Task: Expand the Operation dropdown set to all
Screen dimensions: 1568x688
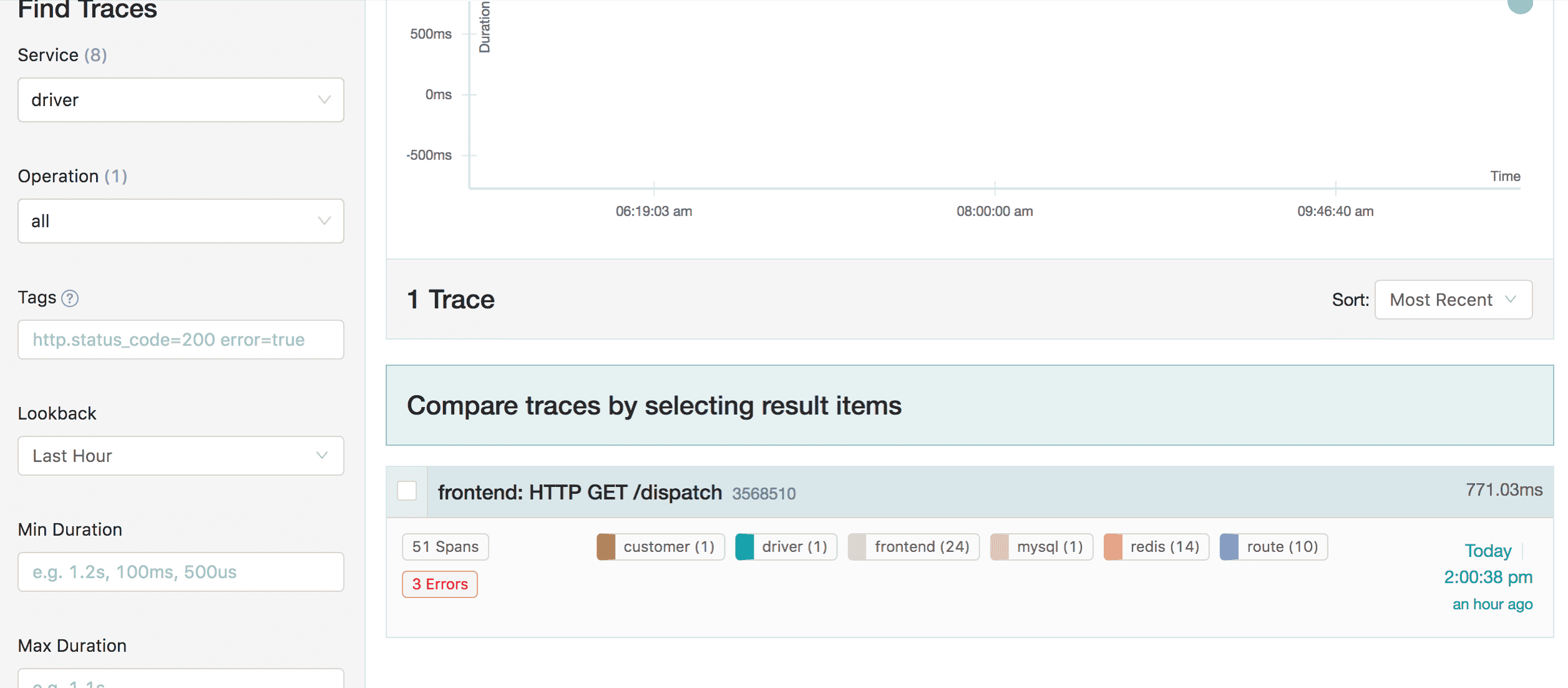Action: [x=181, y=221]
